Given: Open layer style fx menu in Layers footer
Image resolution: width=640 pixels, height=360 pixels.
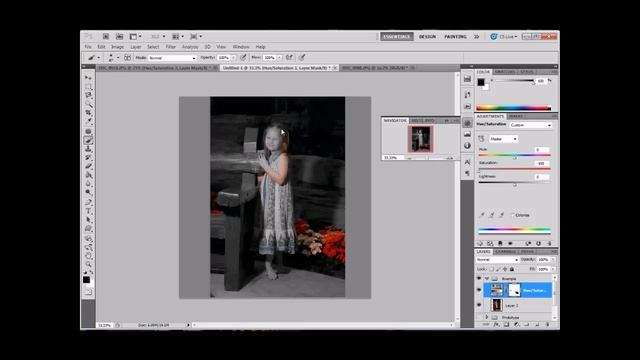Looking at the screenshot, I should pyautogui.click(x=496, y=325).
